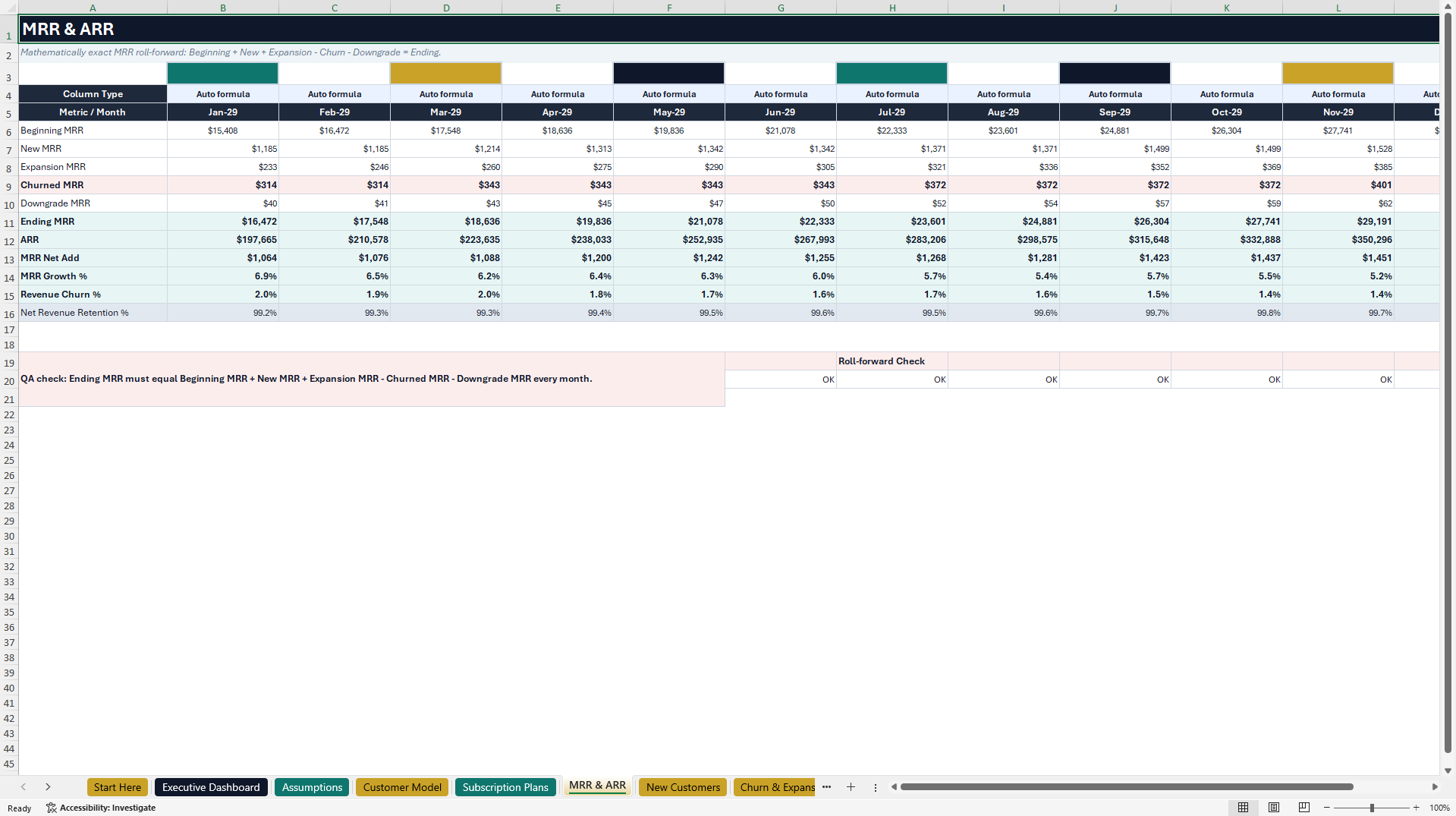The width and height of the screenshot is (1456, 816).
Task: Add a new sheet with plus icon
Action: pyautogui.click(x=851, y=787)
